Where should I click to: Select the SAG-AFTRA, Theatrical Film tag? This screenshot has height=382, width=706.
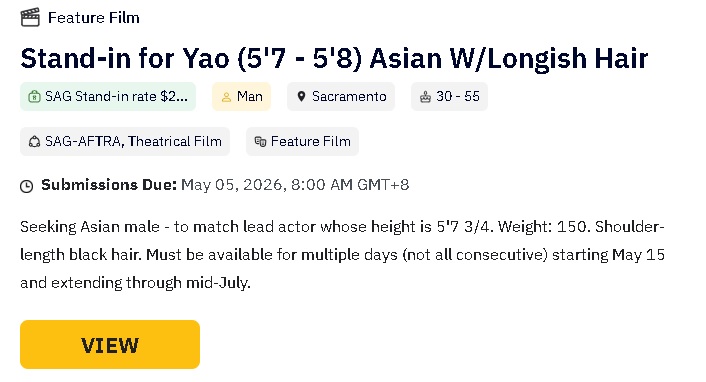tap(125, 141)
